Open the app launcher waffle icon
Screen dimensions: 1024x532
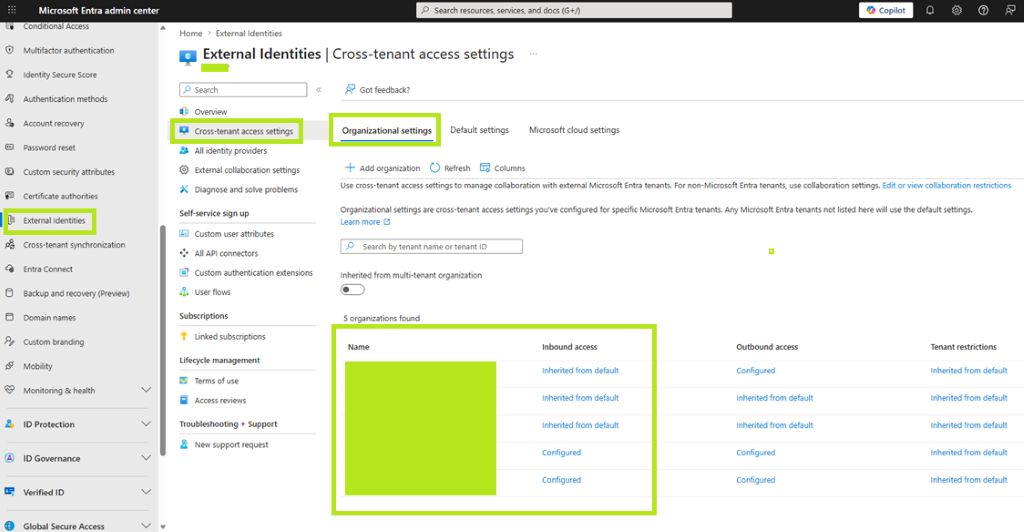12,10
